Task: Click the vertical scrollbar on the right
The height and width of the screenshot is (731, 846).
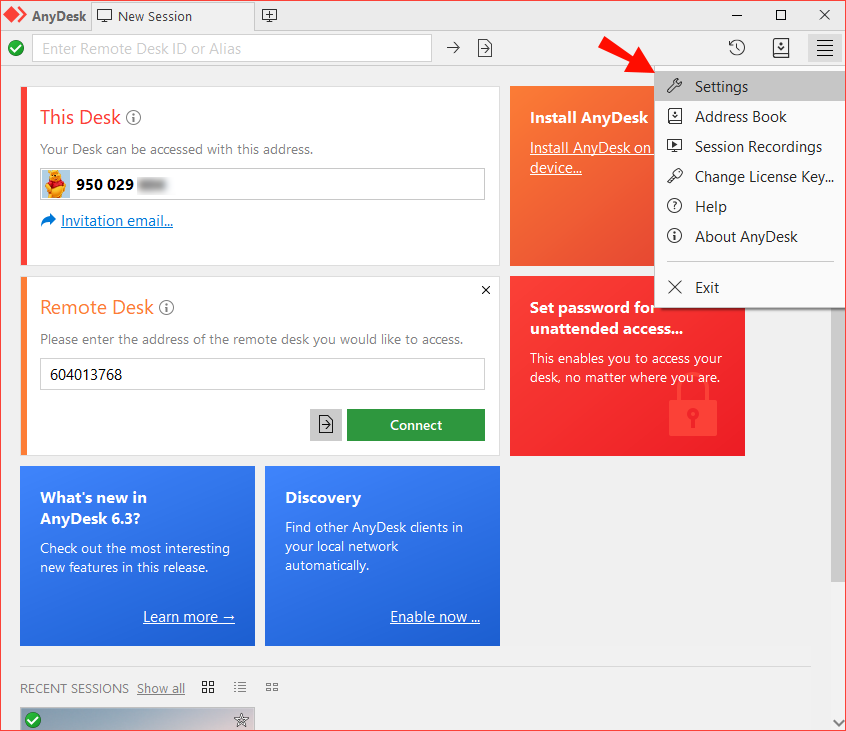Action: click(x=837, y=445)
